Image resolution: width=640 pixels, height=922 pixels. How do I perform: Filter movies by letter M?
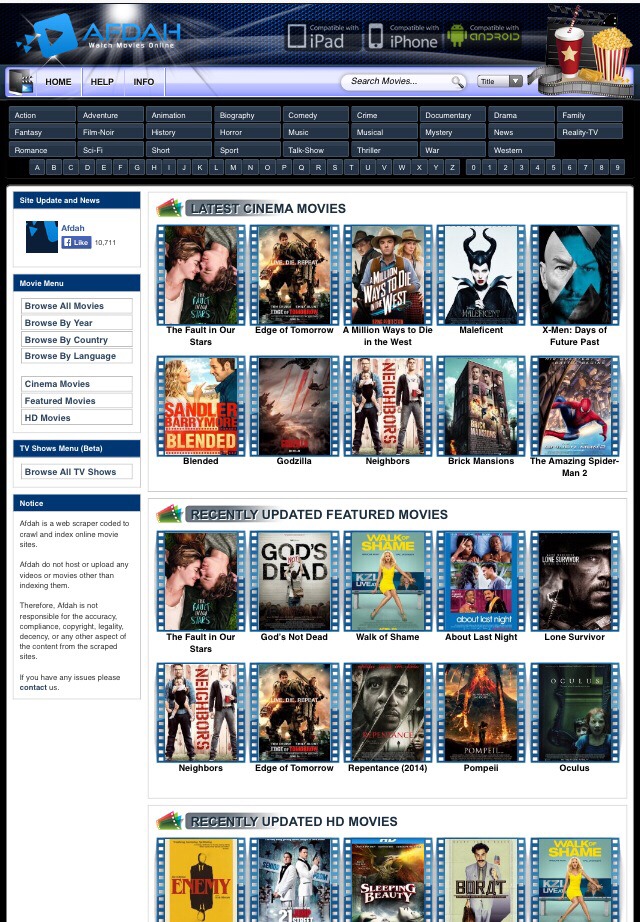[x=234, y=168]
